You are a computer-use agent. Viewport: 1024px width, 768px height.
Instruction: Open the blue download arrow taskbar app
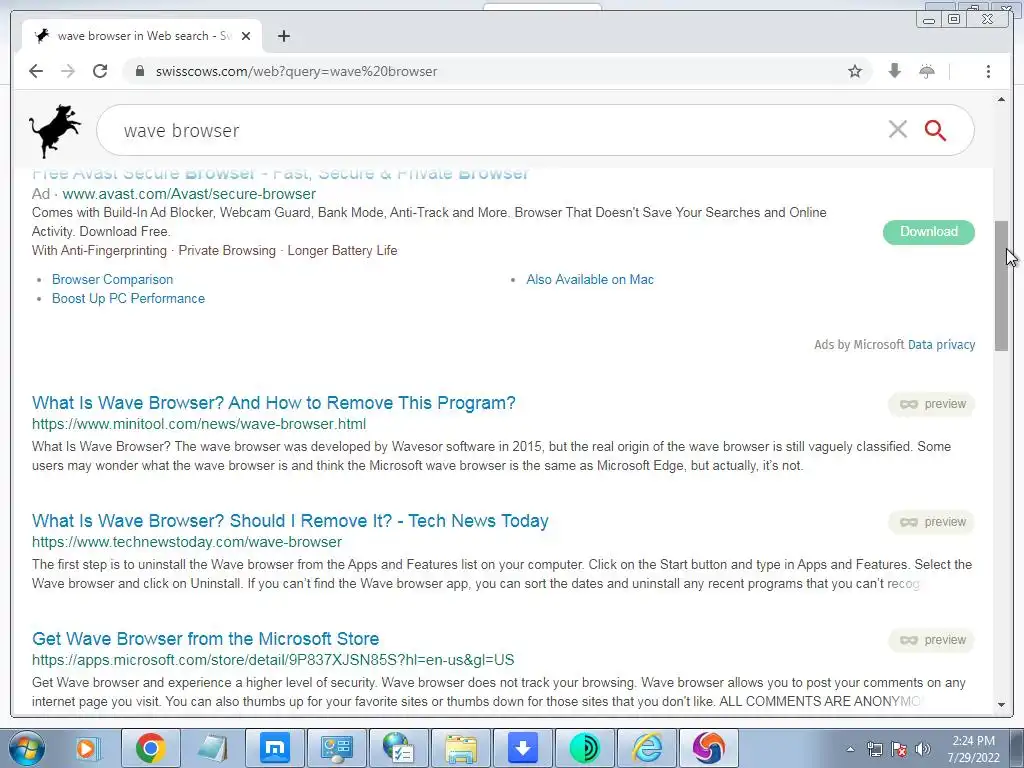coord(522,748)
